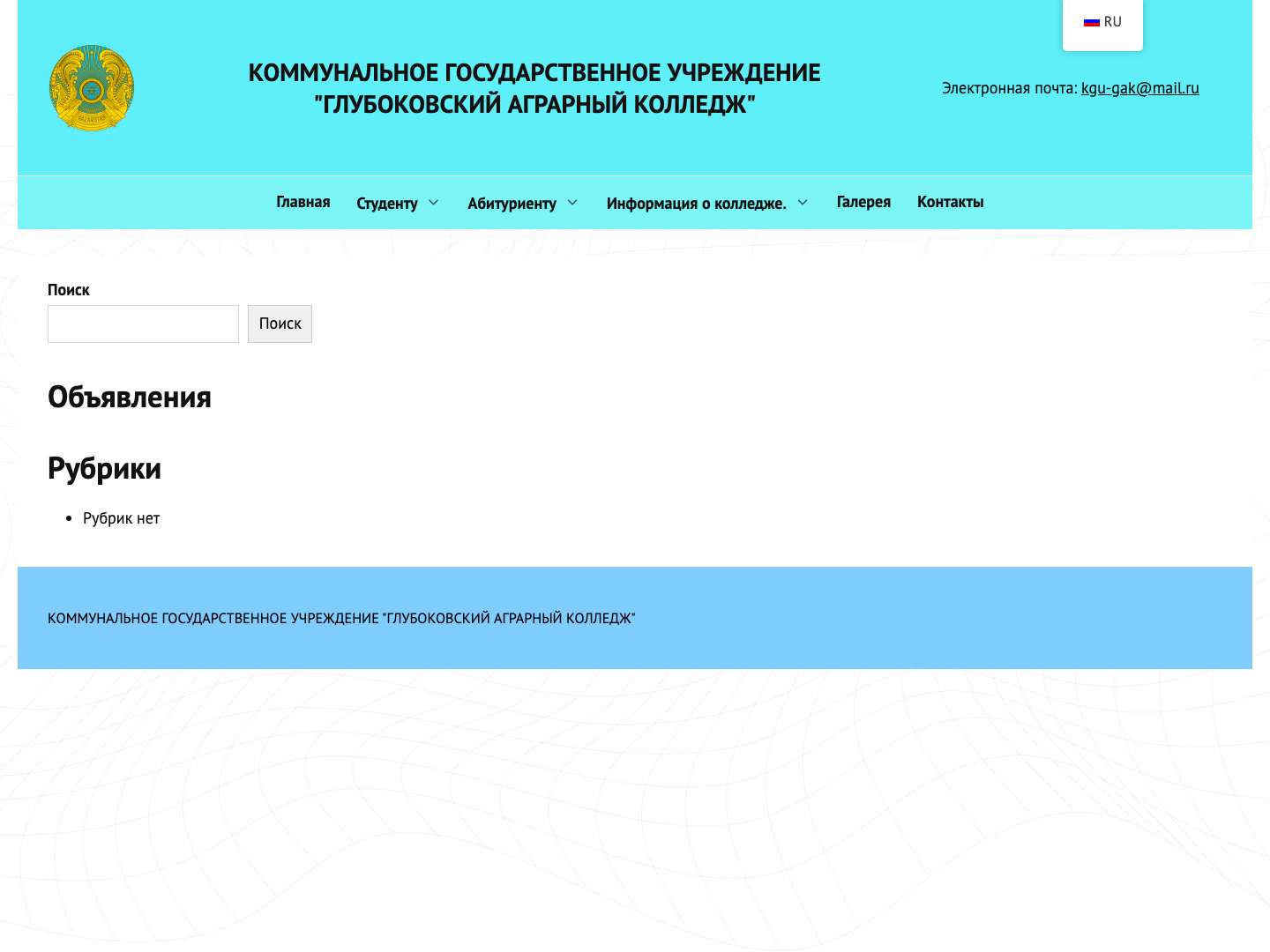Click the Kazakhstan coat of arms logo
Viewport: 1270px width, 952px height.
tap(92, 87)
